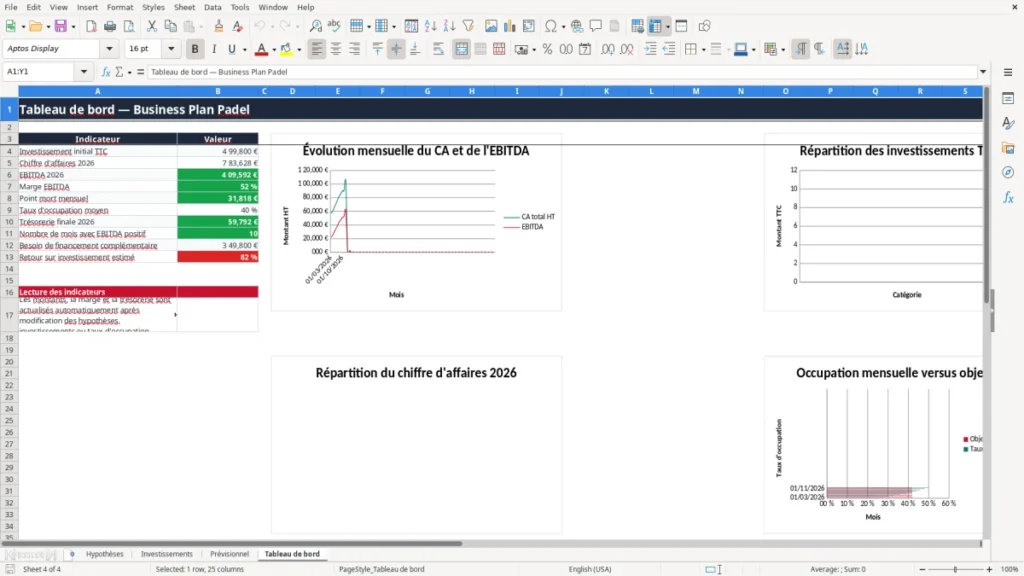This screenshot has width=1024, height=576.
Task: Click the Cut scissors icon
Action: point(152,26)
